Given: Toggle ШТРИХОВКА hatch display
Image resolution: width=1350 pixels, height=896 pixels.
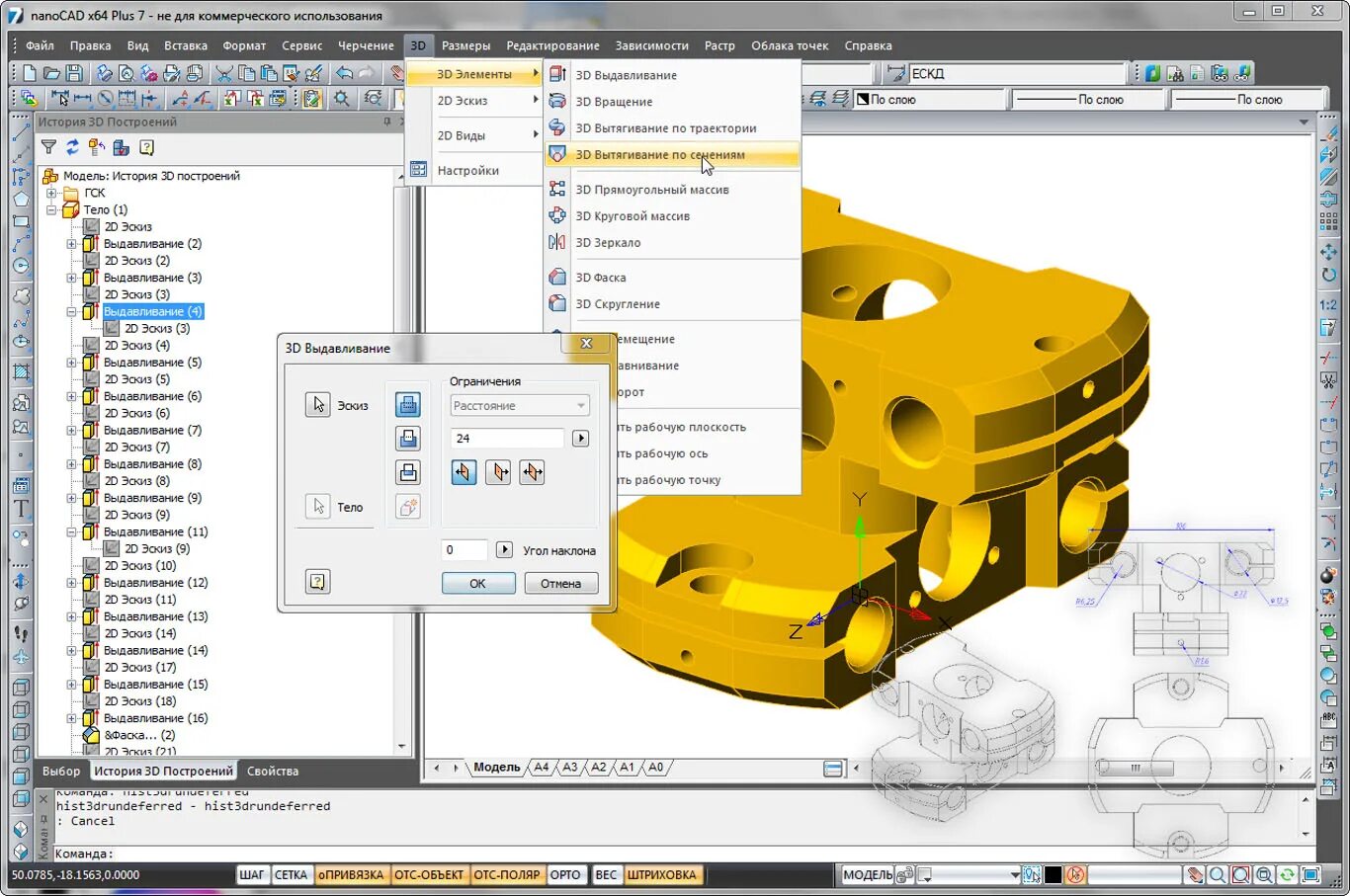Looking at the screenshot, I should click(662, 874).
